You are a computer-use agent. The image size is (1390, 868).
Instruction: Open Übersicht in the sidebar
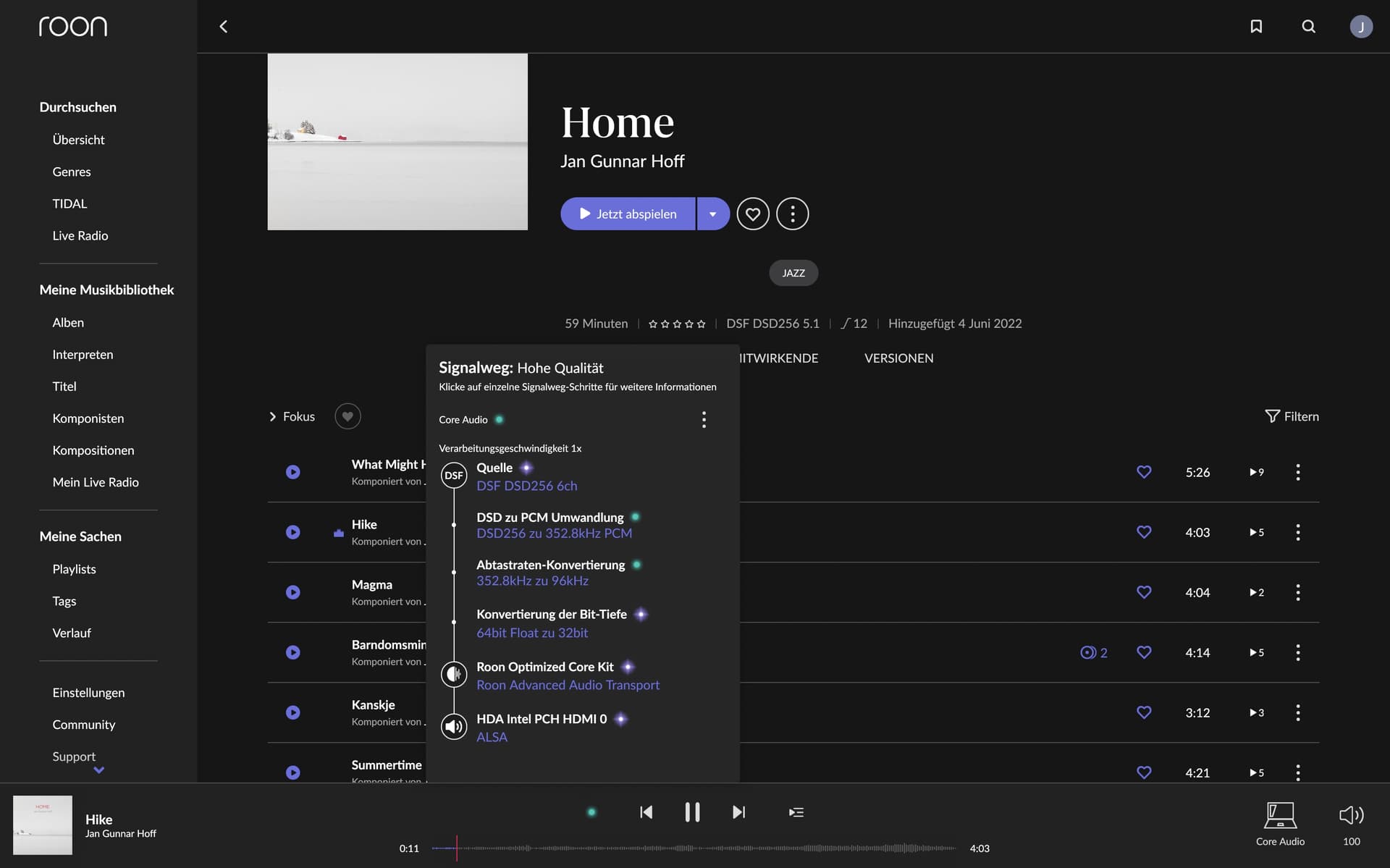78,140
